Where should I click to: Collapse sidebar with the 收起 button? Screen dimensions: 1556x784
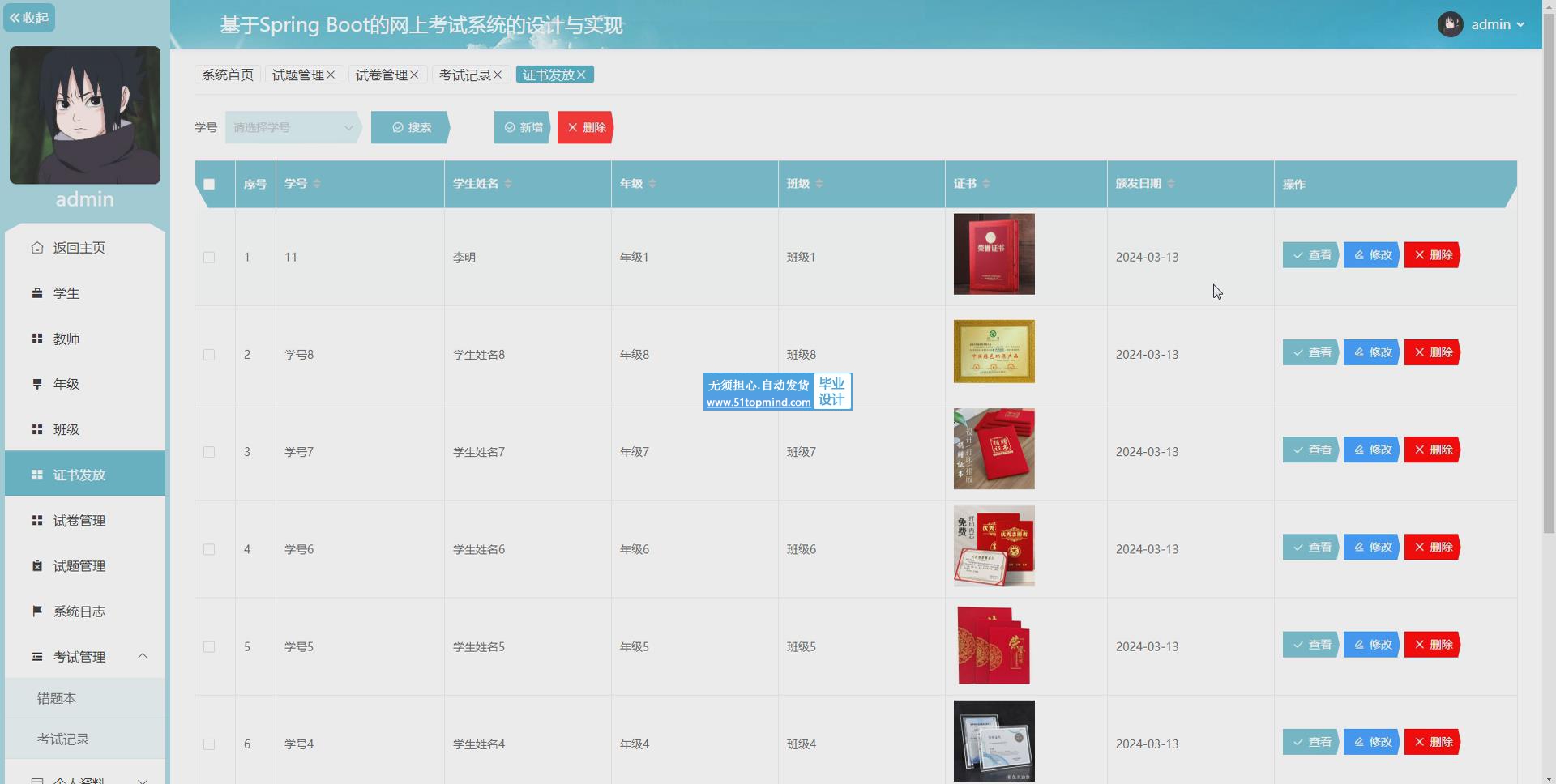pos(29,18)
